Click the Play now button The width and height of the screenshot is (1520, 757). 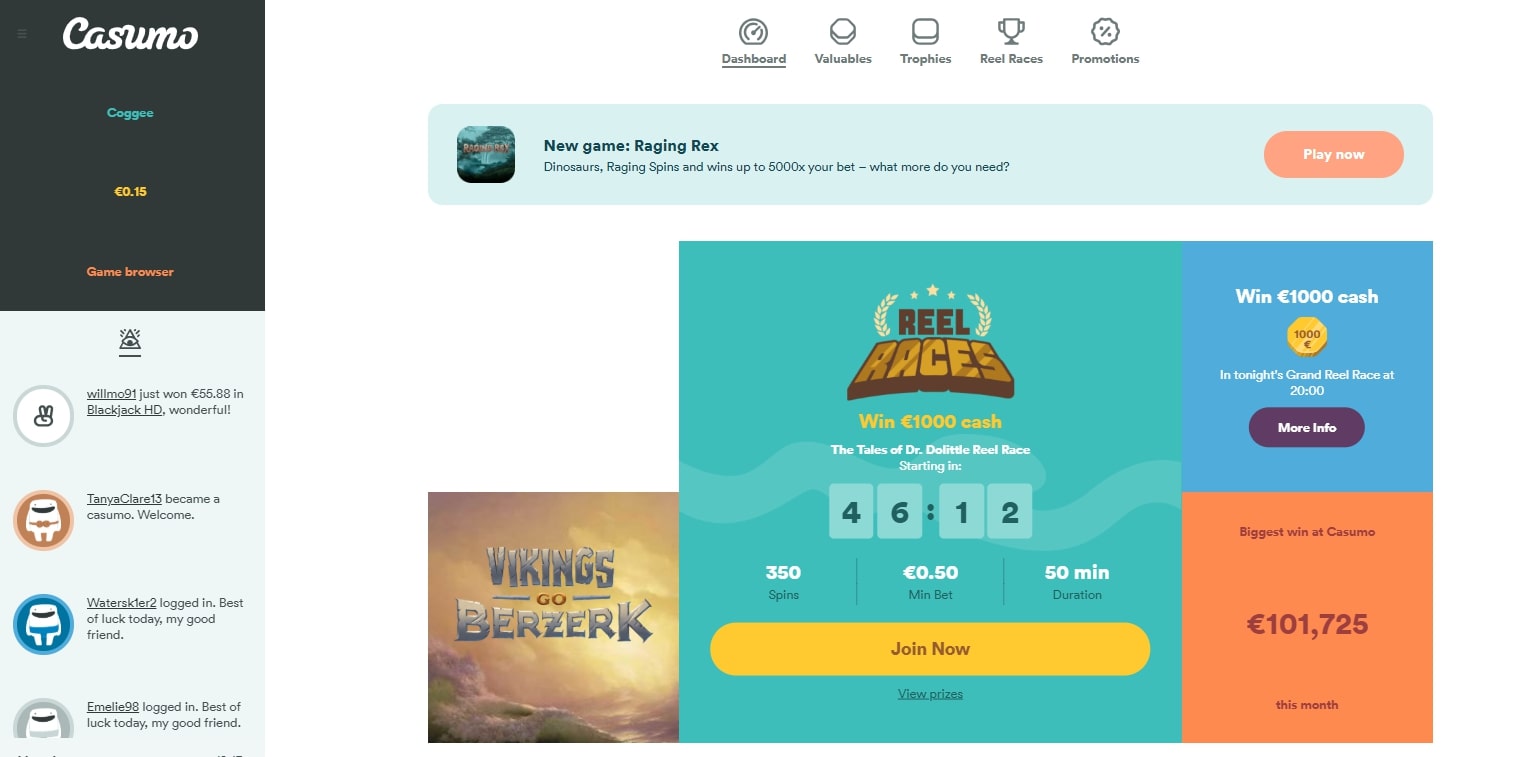[x=1334, y=154]
